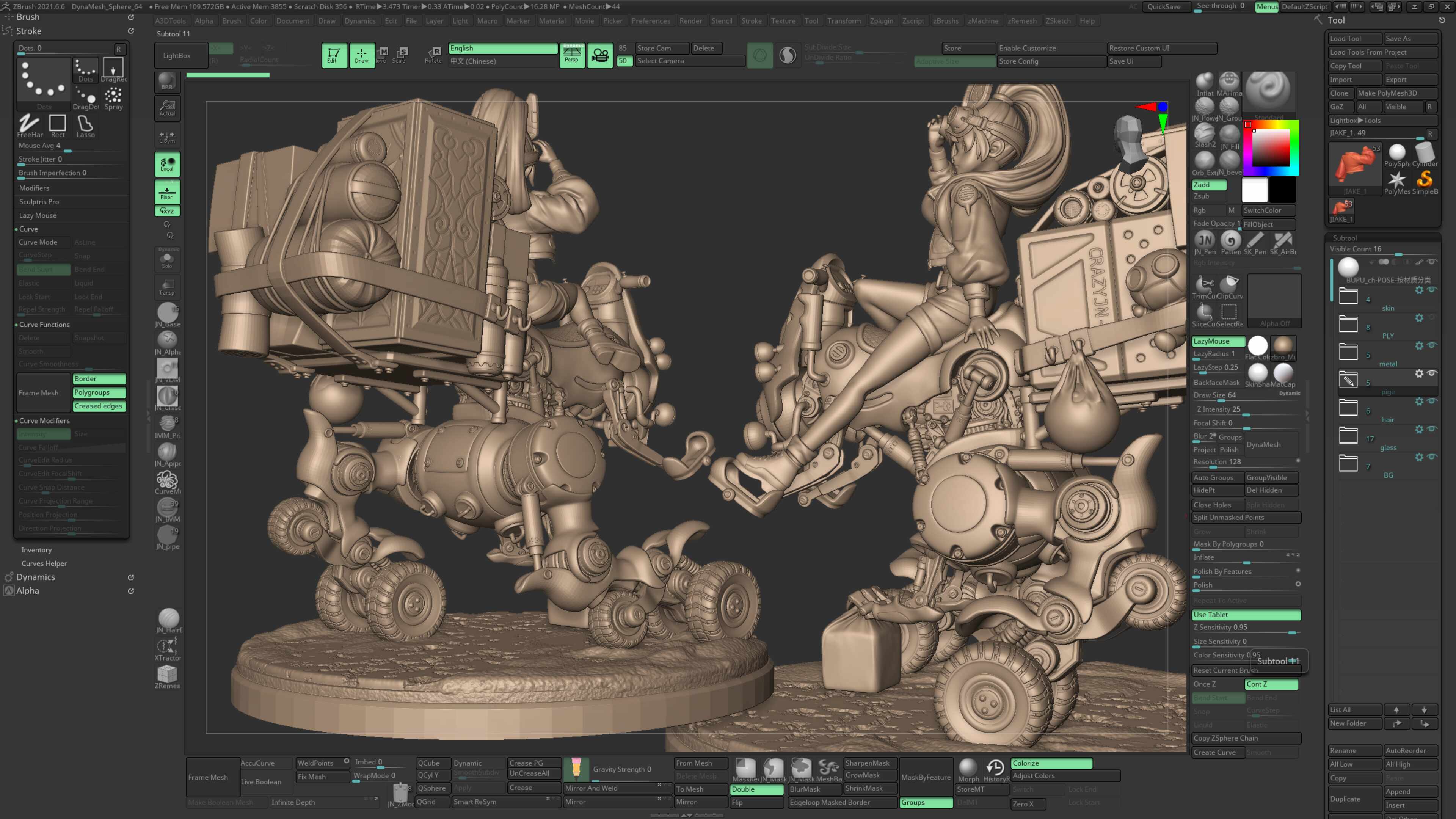The width and height of the screenshot is (1456, 819).
Task: Open gear settings for the glass folder
Action: pos(1419,430)
